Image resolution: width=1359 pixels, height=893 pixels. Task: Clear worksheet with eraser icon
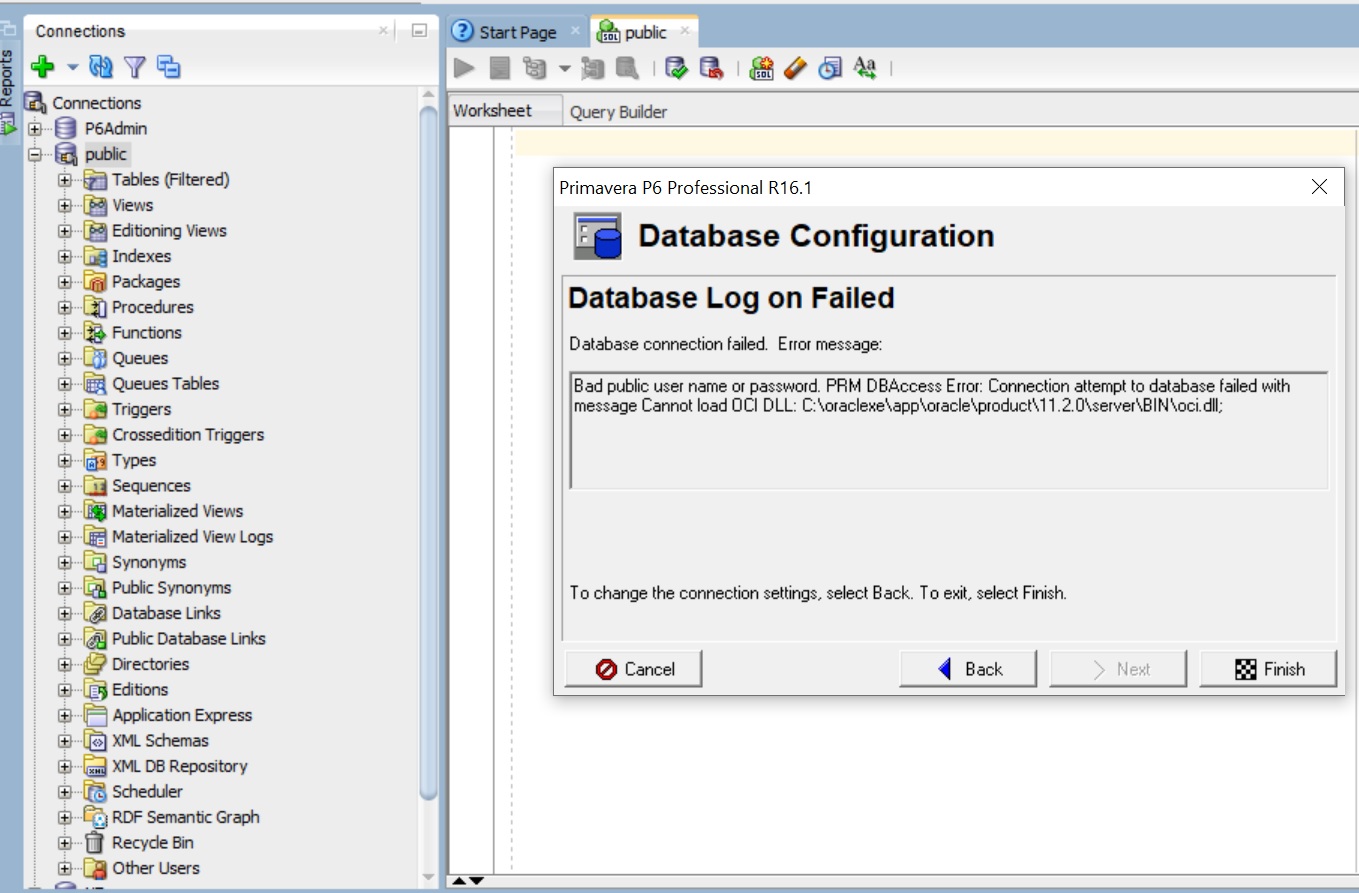796,68
